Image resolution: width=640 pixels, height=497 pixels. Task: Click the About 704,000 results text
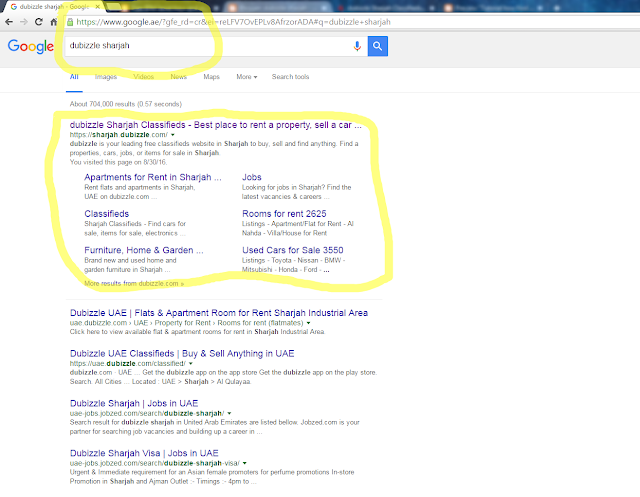[126, 104]
